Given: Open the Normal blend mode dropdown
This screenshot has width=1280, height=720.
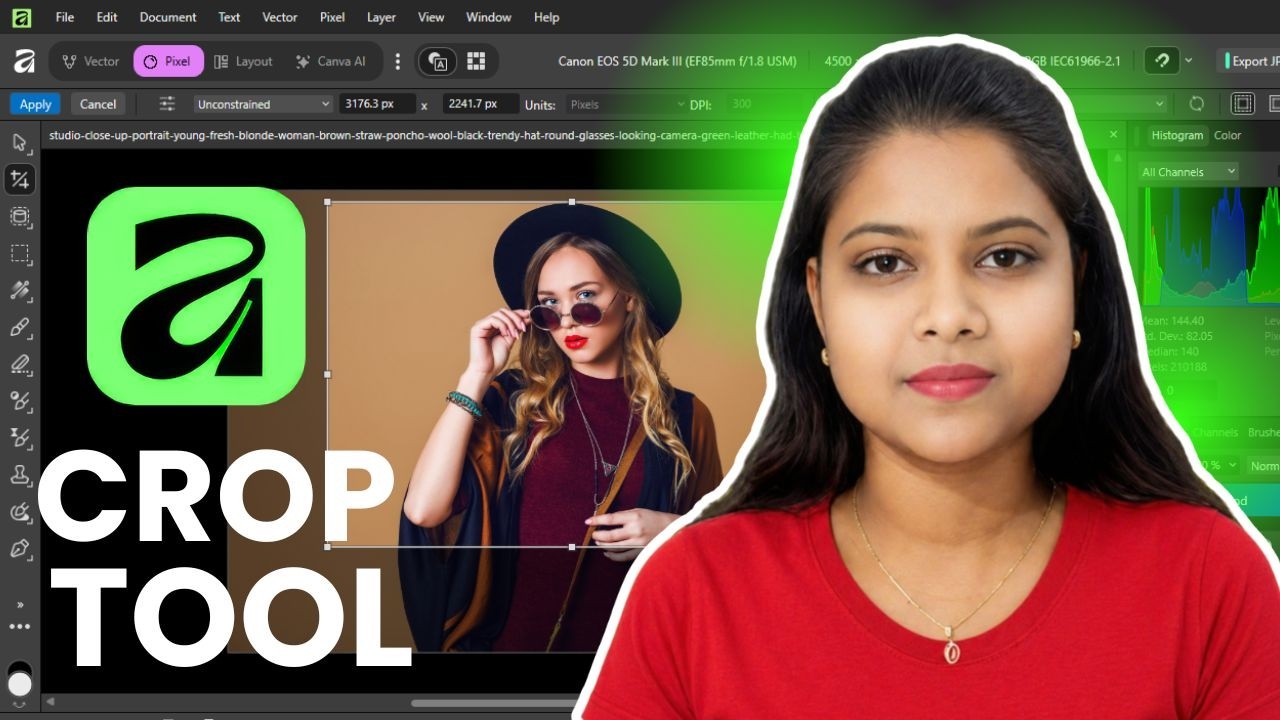Looking at the screenshot, I should [x=1264, y=466].
